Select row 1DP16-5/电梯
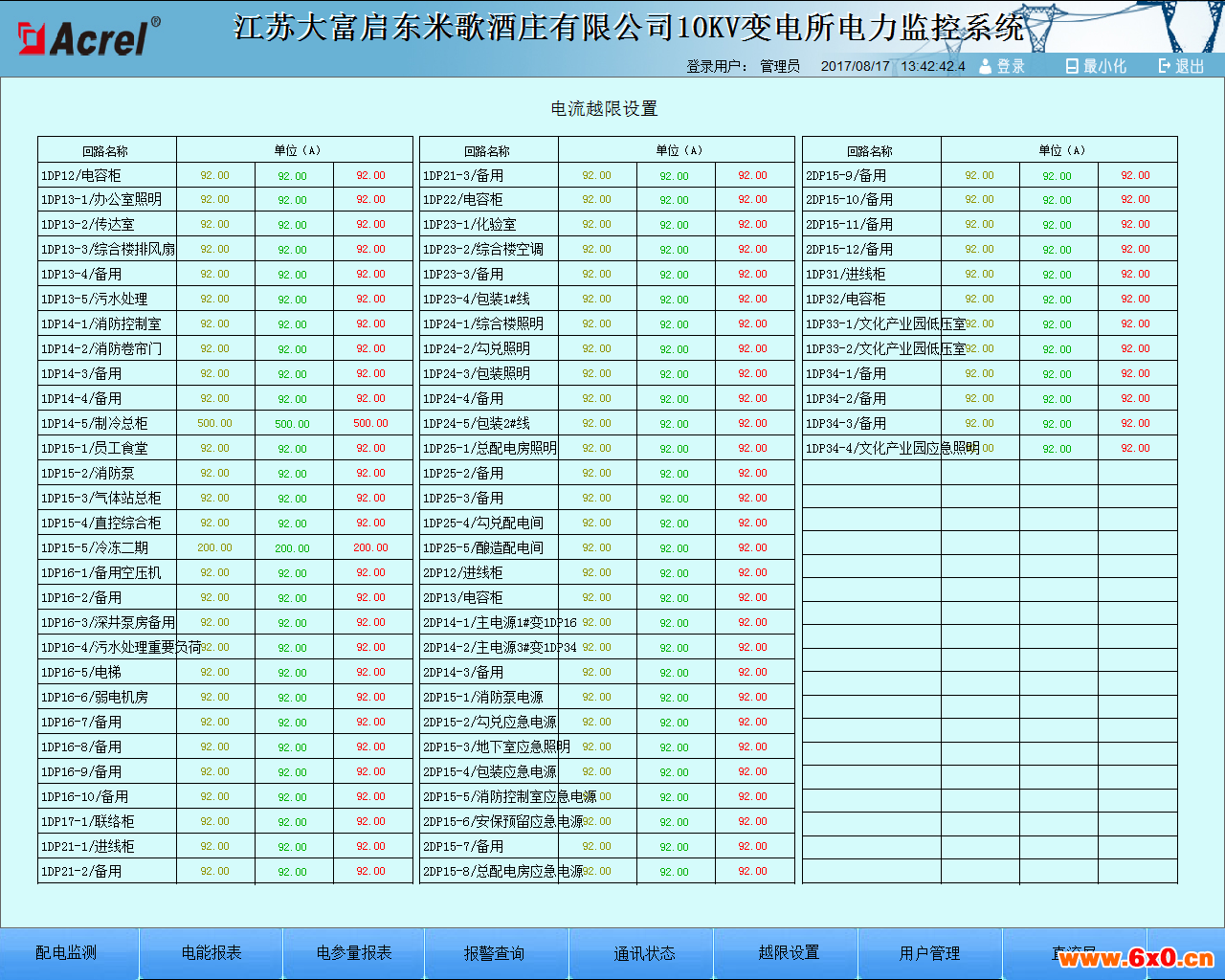1225x980 pixels. tap(225, 673)
